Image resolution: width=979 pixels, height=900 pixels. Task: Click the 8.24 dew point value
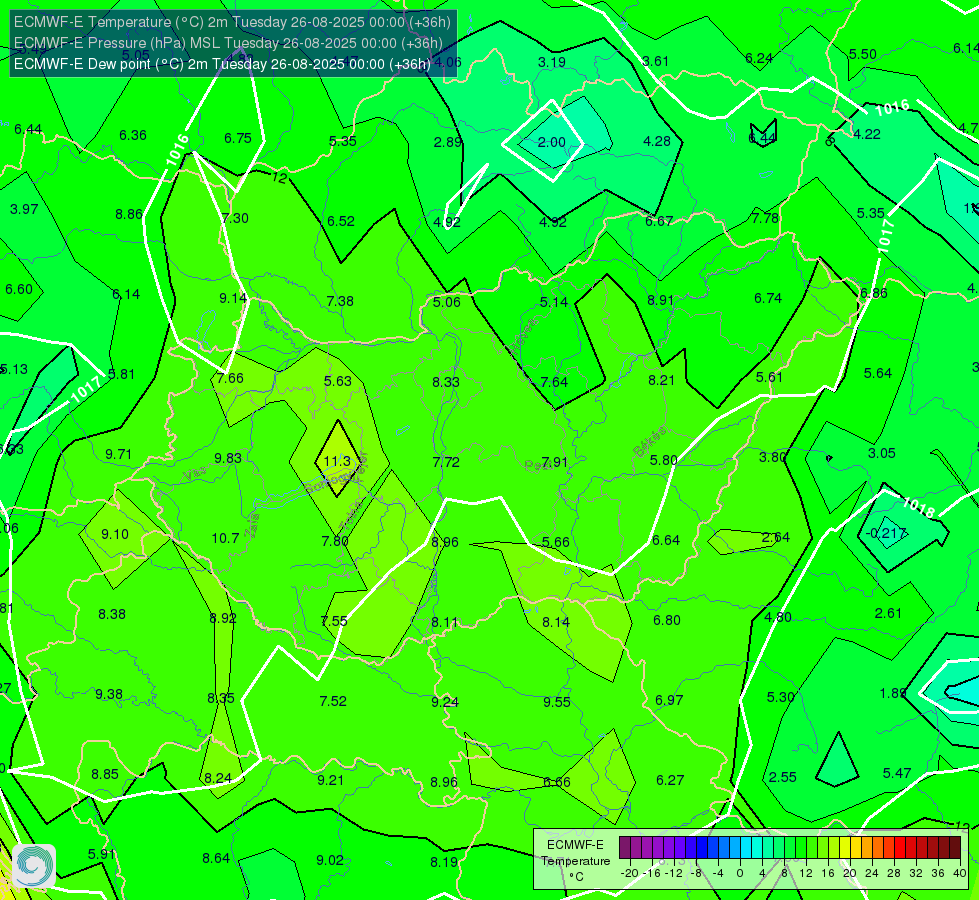click(218, 778)
